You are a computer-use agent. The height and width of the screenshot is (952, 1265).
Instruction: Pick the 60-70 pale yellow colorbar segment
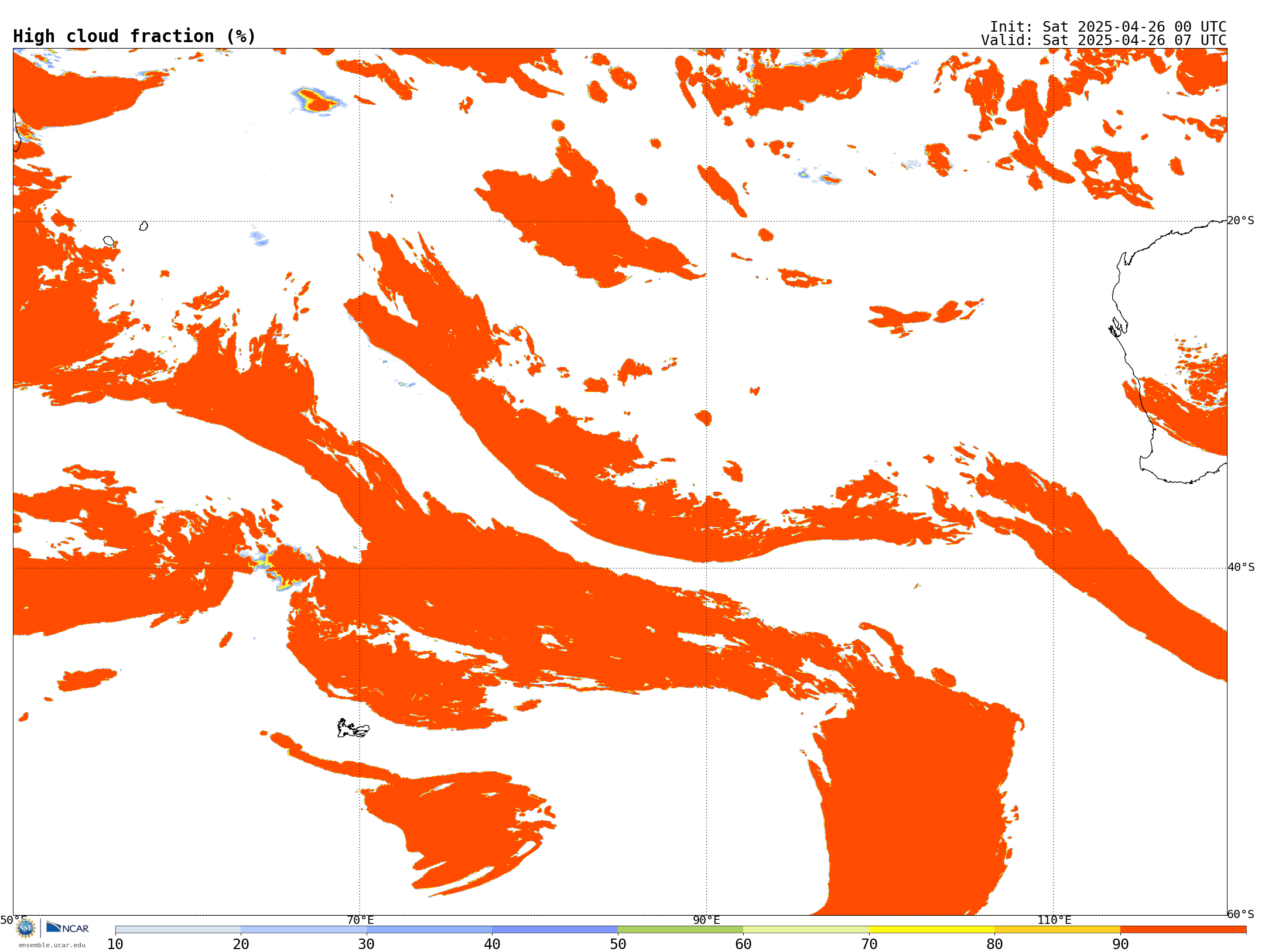point(806,930)
